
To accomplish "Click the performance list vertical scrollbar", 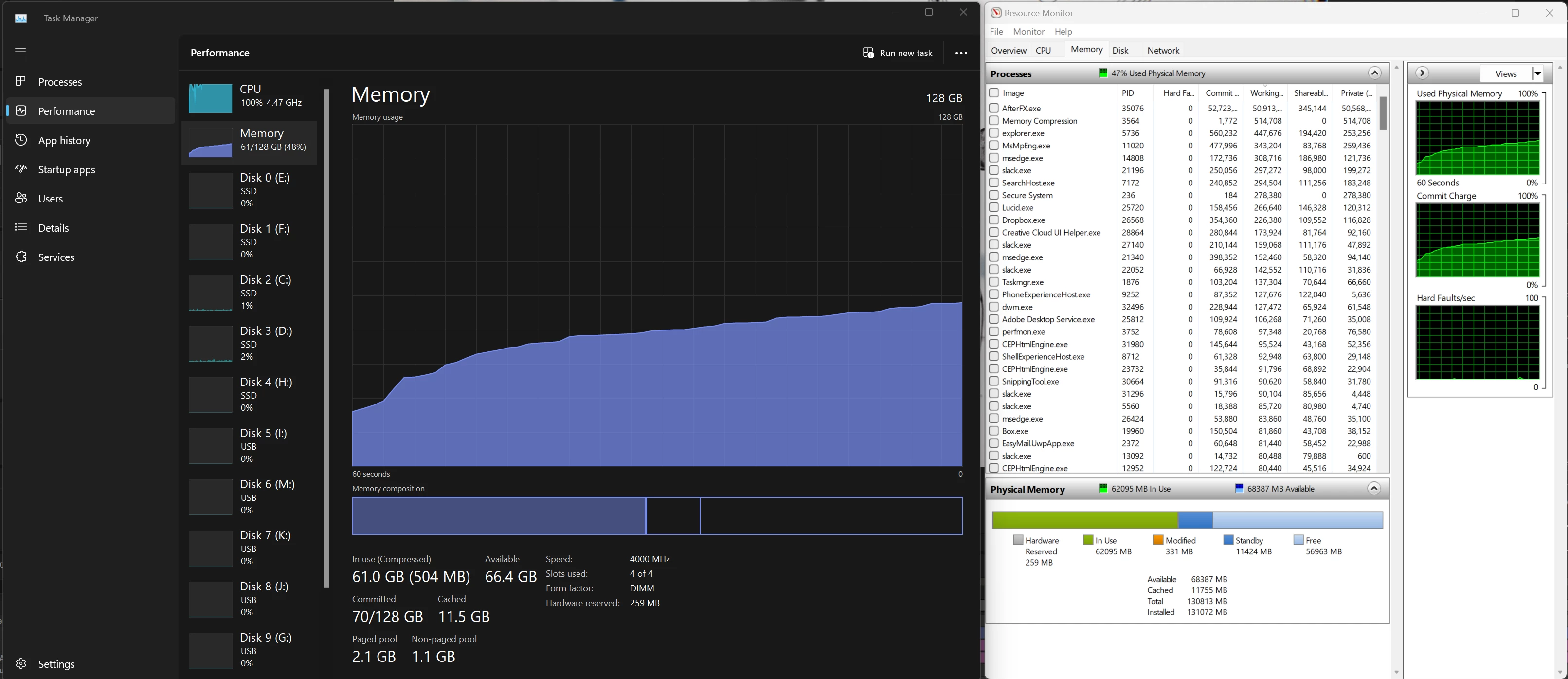I will (x=326, y=338).
